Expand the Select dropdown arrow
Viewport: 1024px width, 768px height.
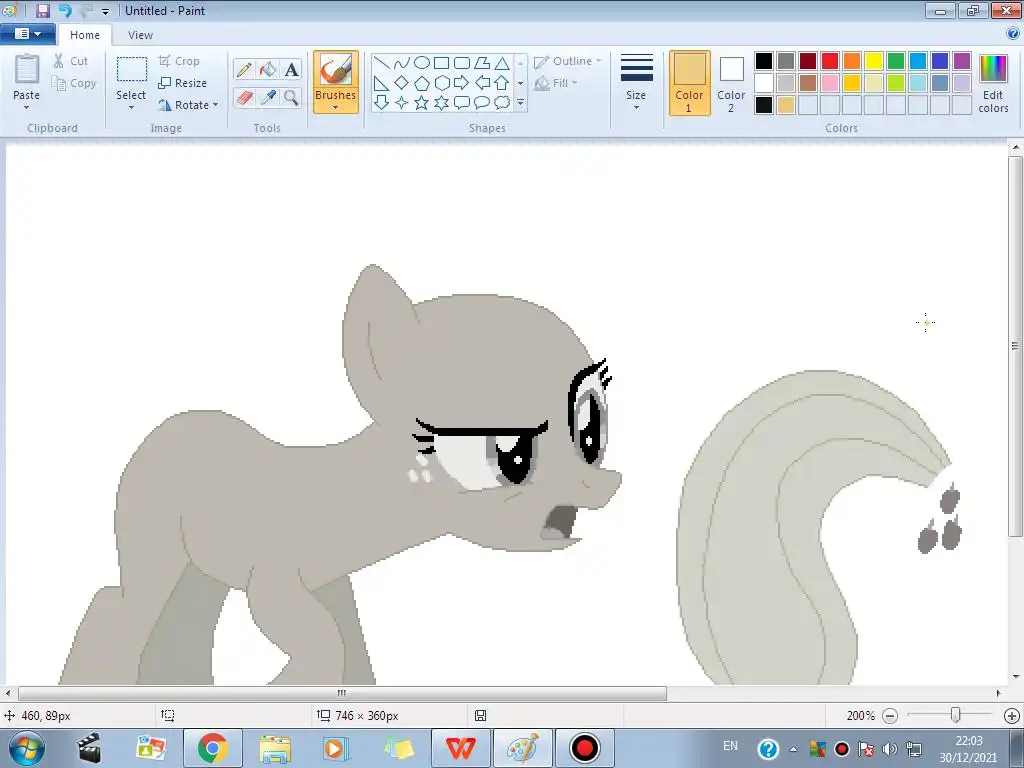(x=131, y=107)
